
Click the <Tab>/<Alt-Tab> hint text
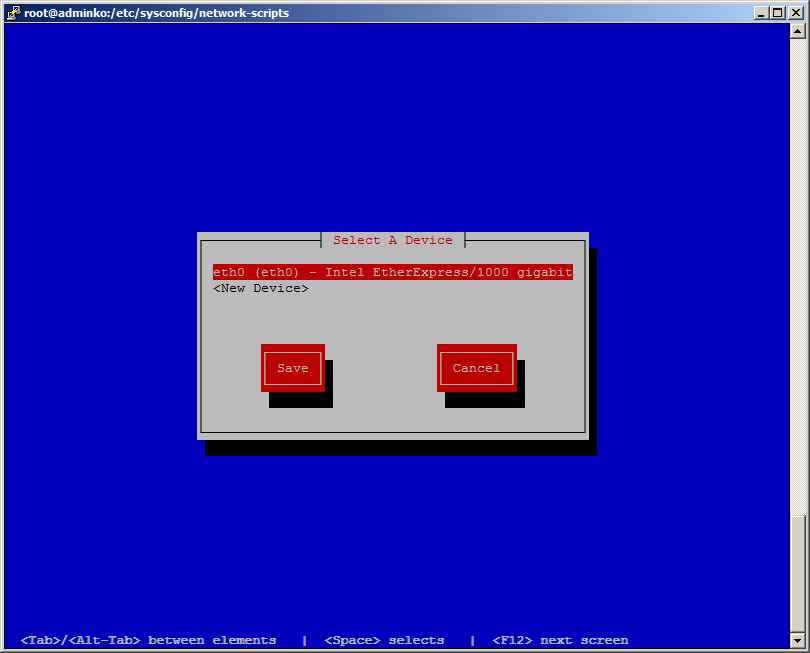[148, 640]
